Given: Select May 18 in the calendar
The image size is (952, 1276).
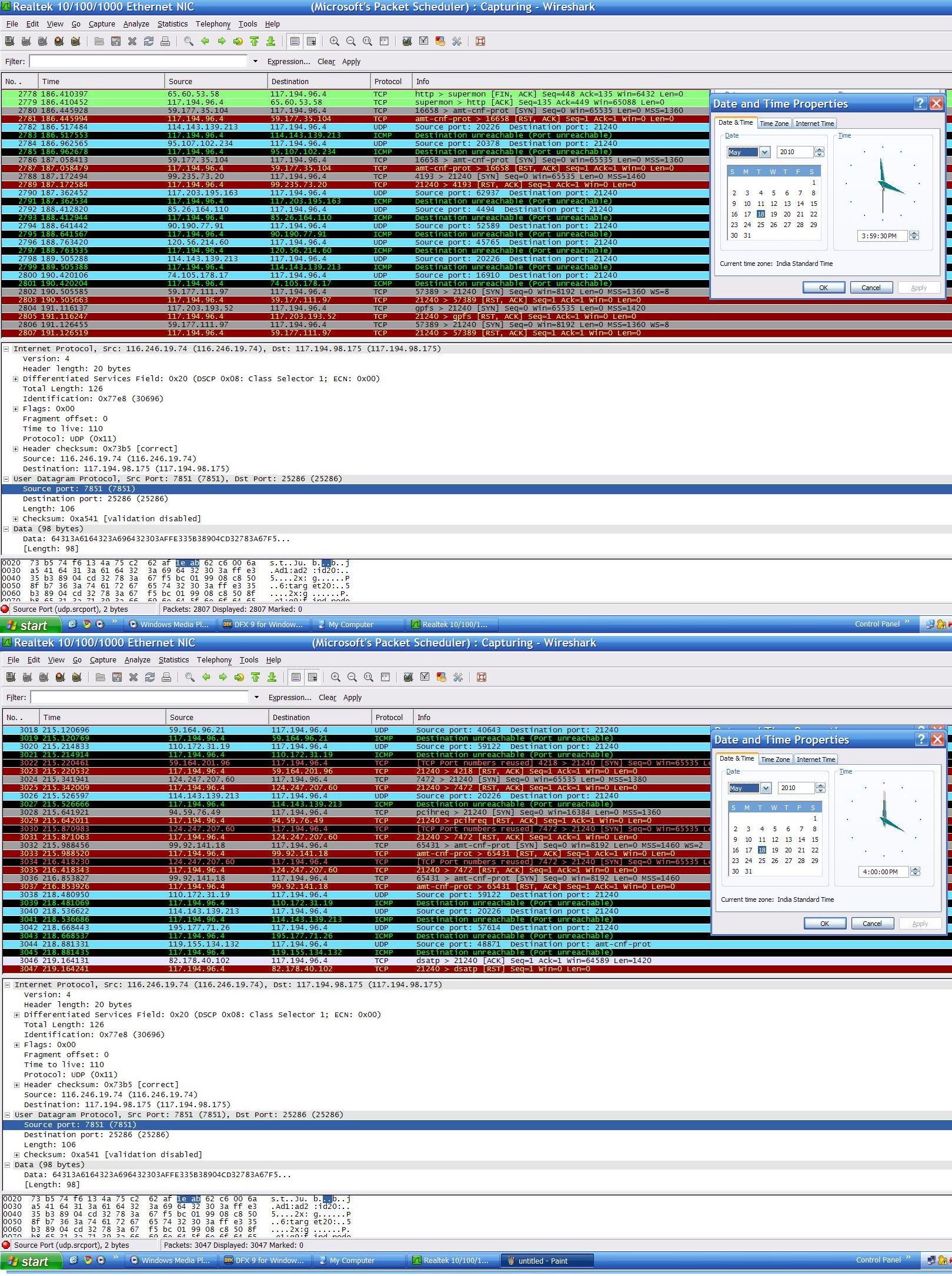Looking at the screenshot, I should click(x=761, y=214).
